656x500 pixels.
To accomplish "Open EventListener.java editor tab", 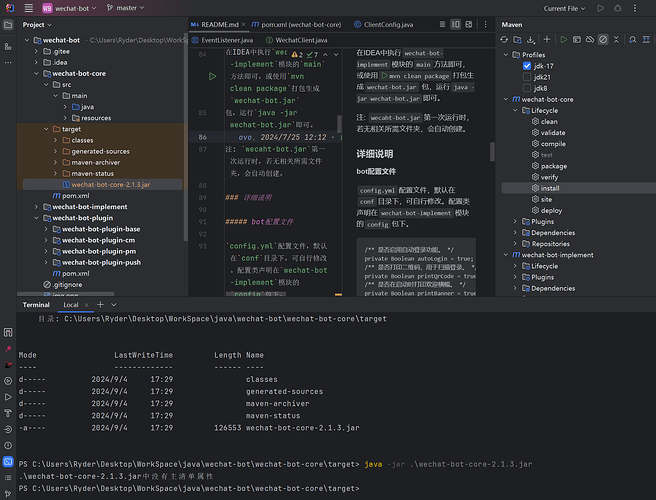I will coord(222,40).
